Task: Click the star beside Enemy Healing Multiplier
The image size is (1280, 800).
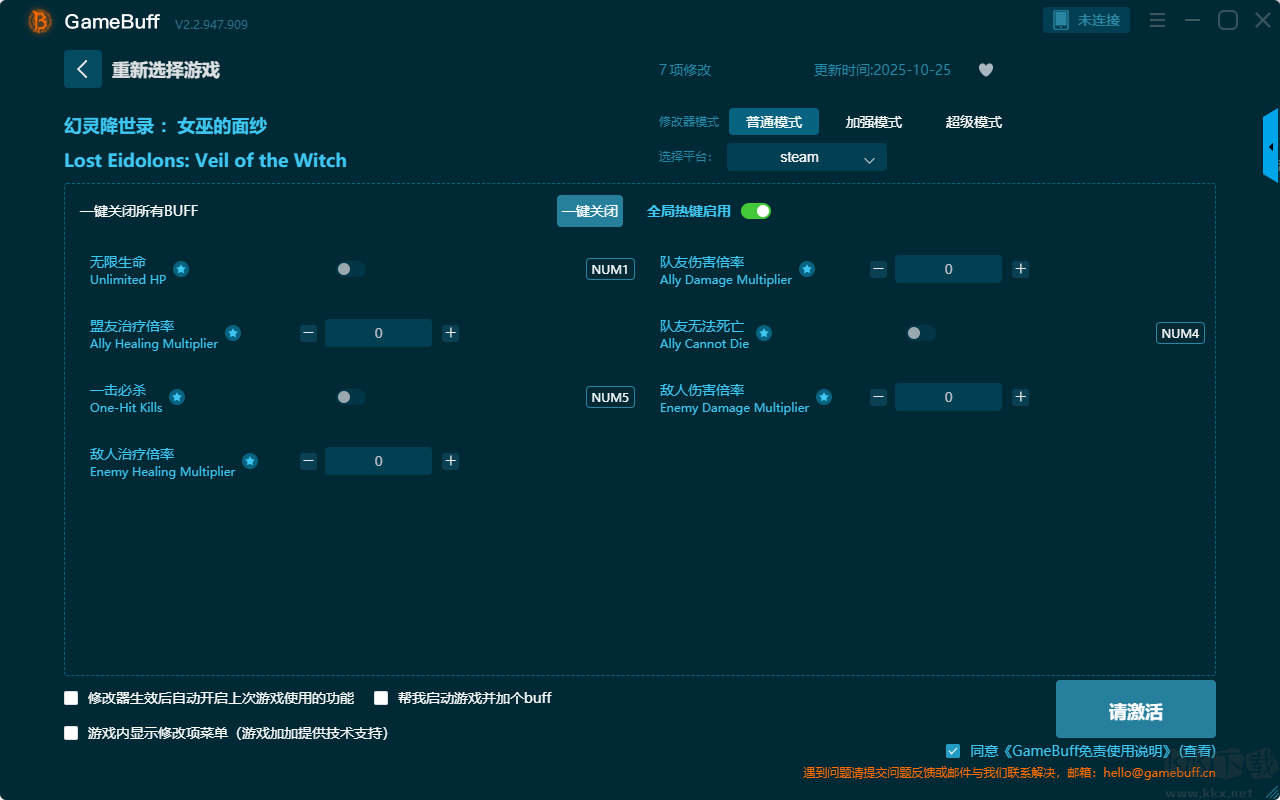Action: coord(250,461)
